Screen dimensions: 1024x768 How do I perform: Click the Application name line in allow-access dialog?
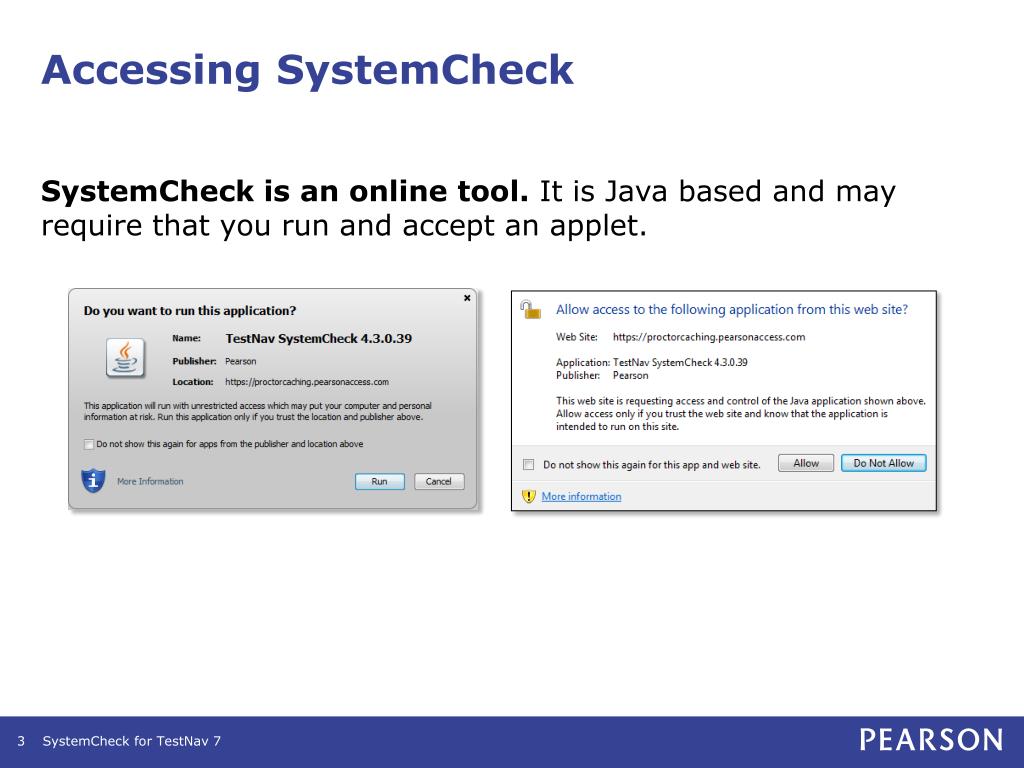pos(652,362)
